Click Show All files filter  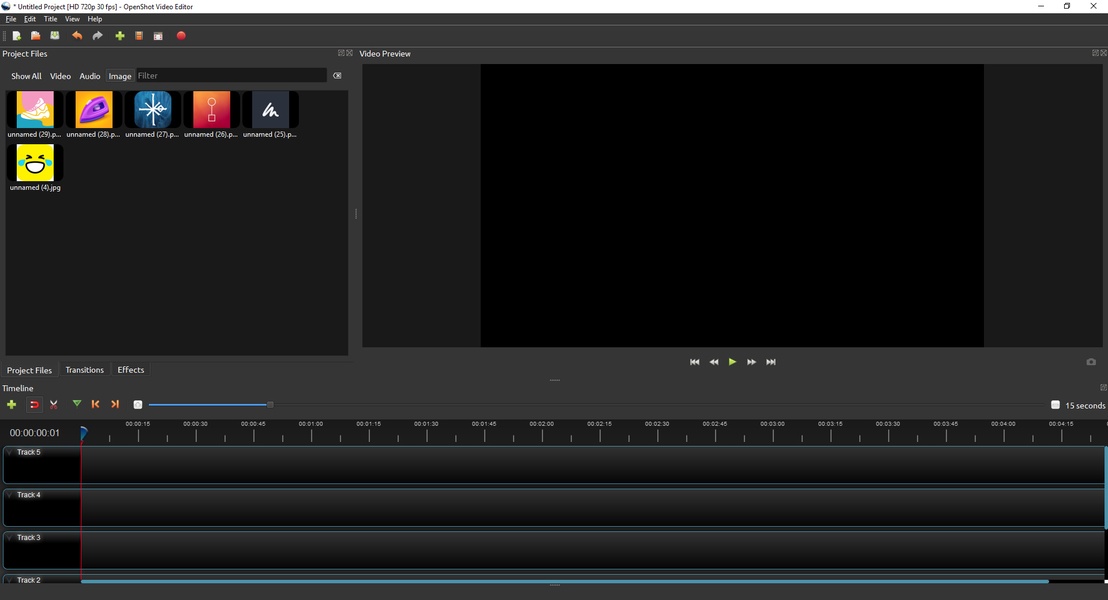[x=27, y=76]
